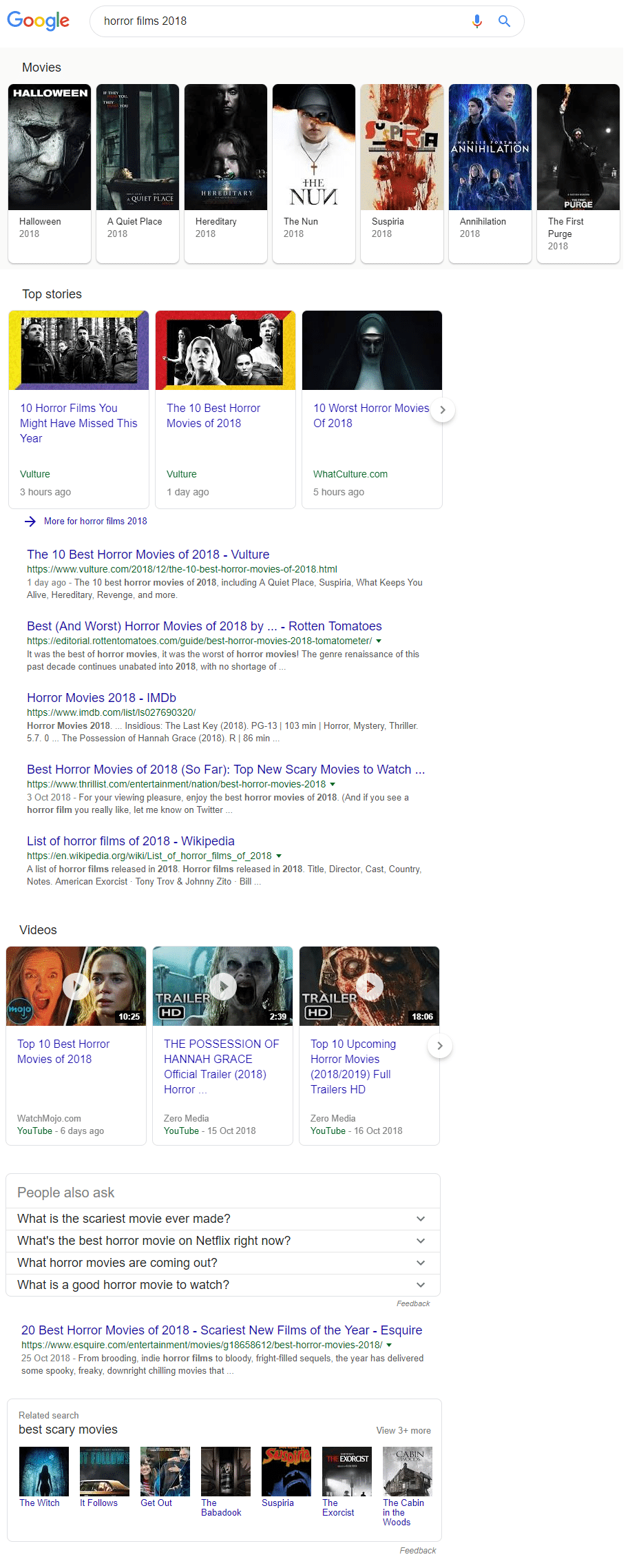Click View 3+ more in related search
Viewport: 630px width, 1568px height.
403,1431
